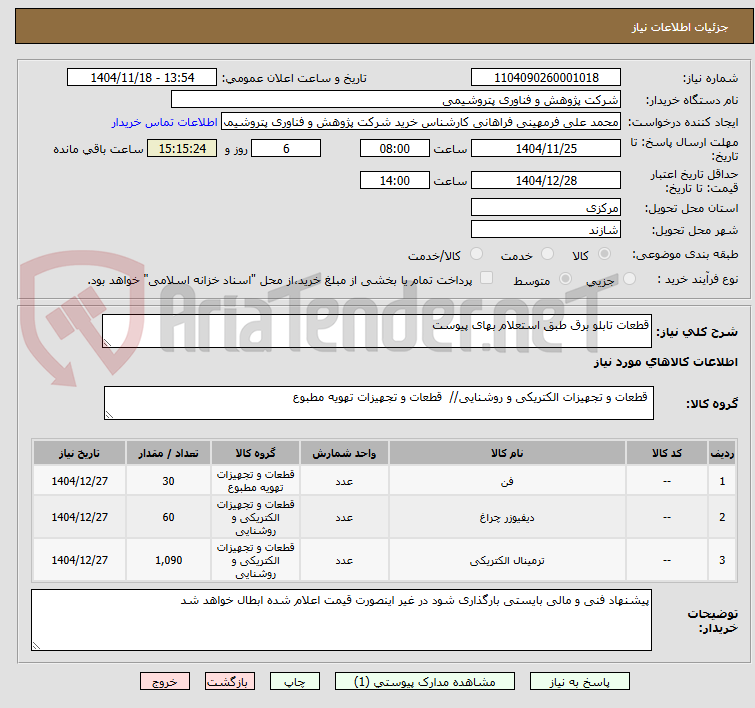Click the remaining time field 15:15:24
755x708 pixels.
click(x=182, y=148)
